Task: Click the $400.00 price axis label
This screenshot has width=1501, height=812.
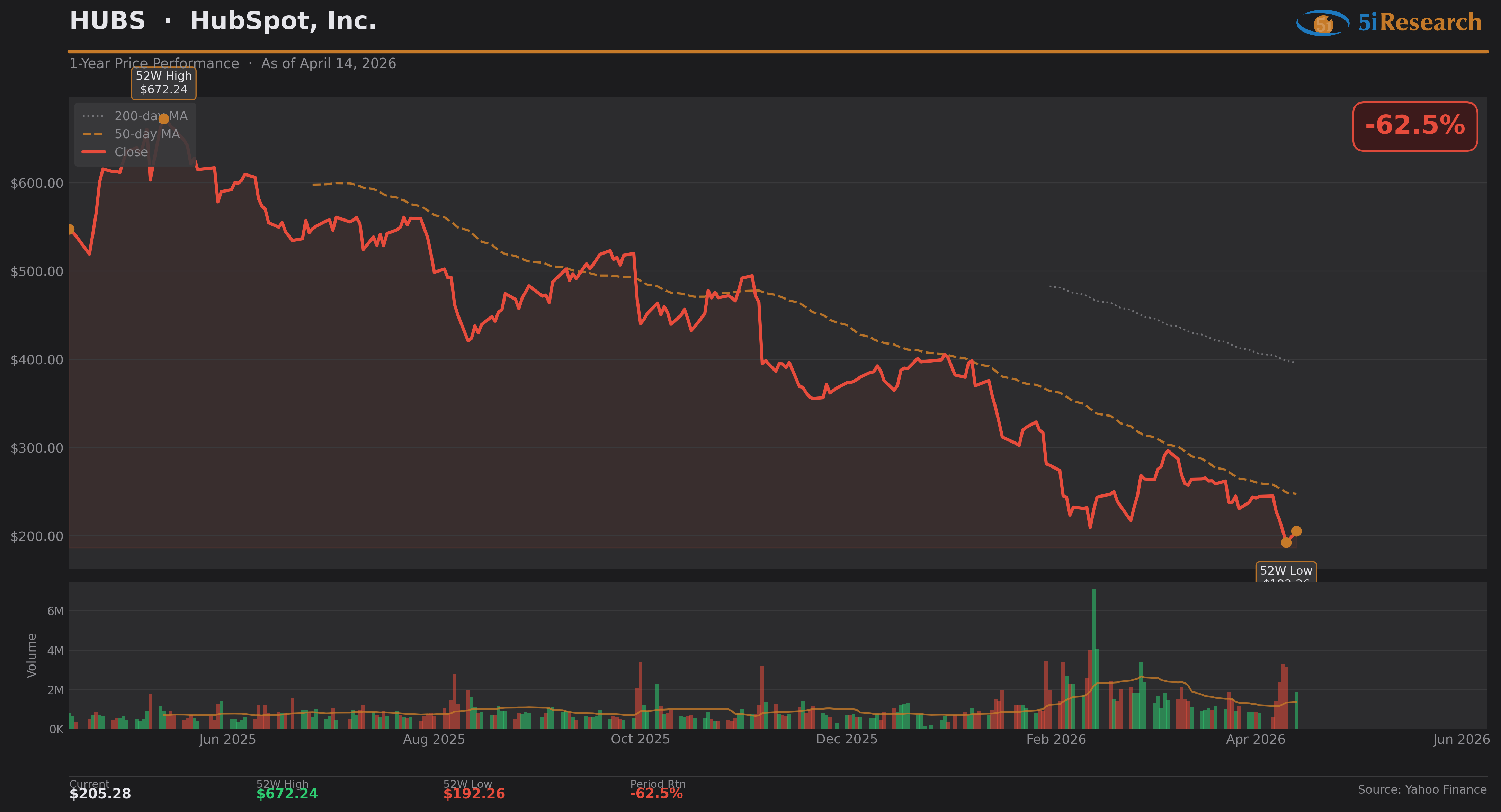Action: pyautogui.click(x=37, y=360)
